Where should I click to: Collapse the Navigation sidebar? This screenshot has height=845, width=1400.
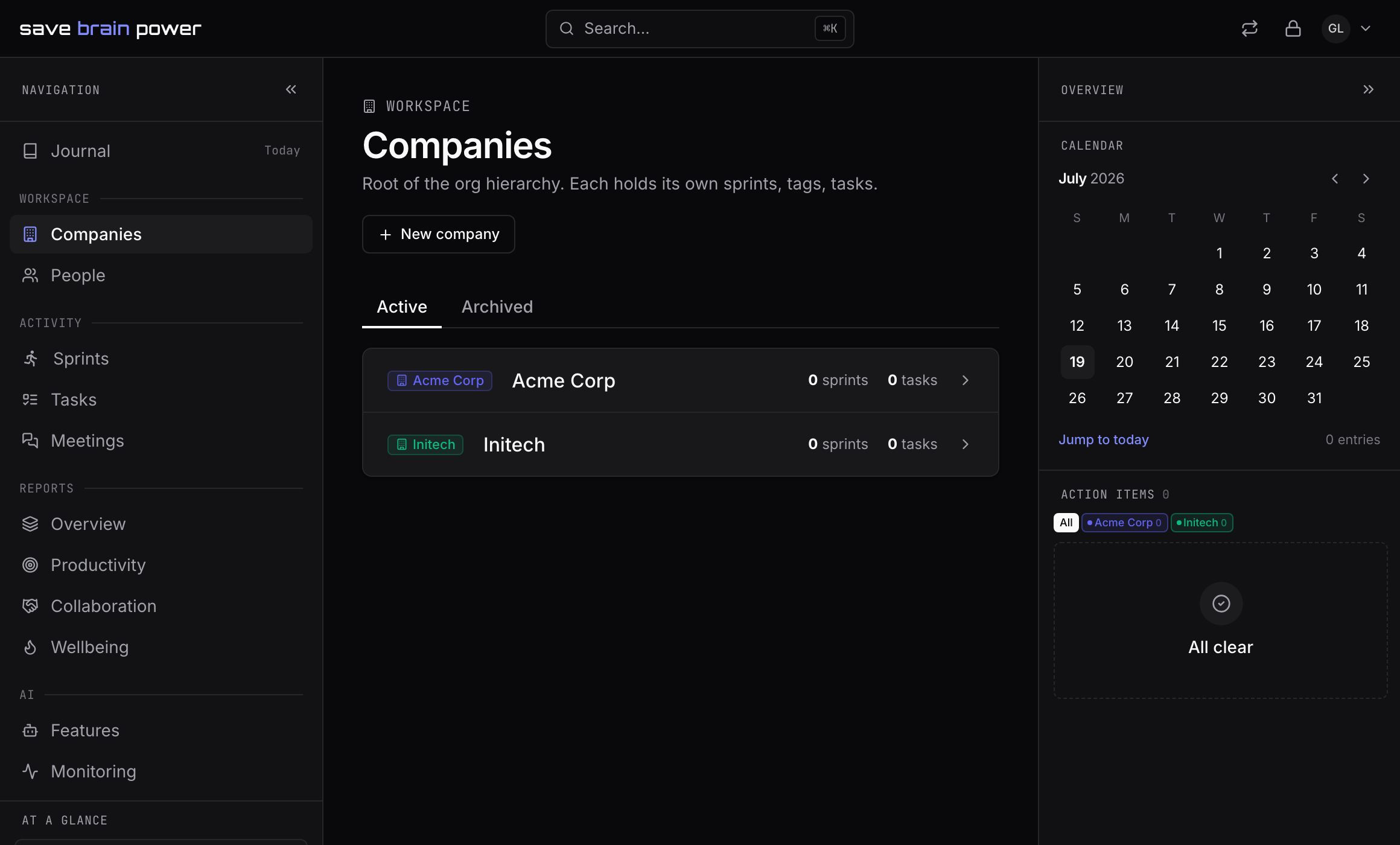(291, 89)
